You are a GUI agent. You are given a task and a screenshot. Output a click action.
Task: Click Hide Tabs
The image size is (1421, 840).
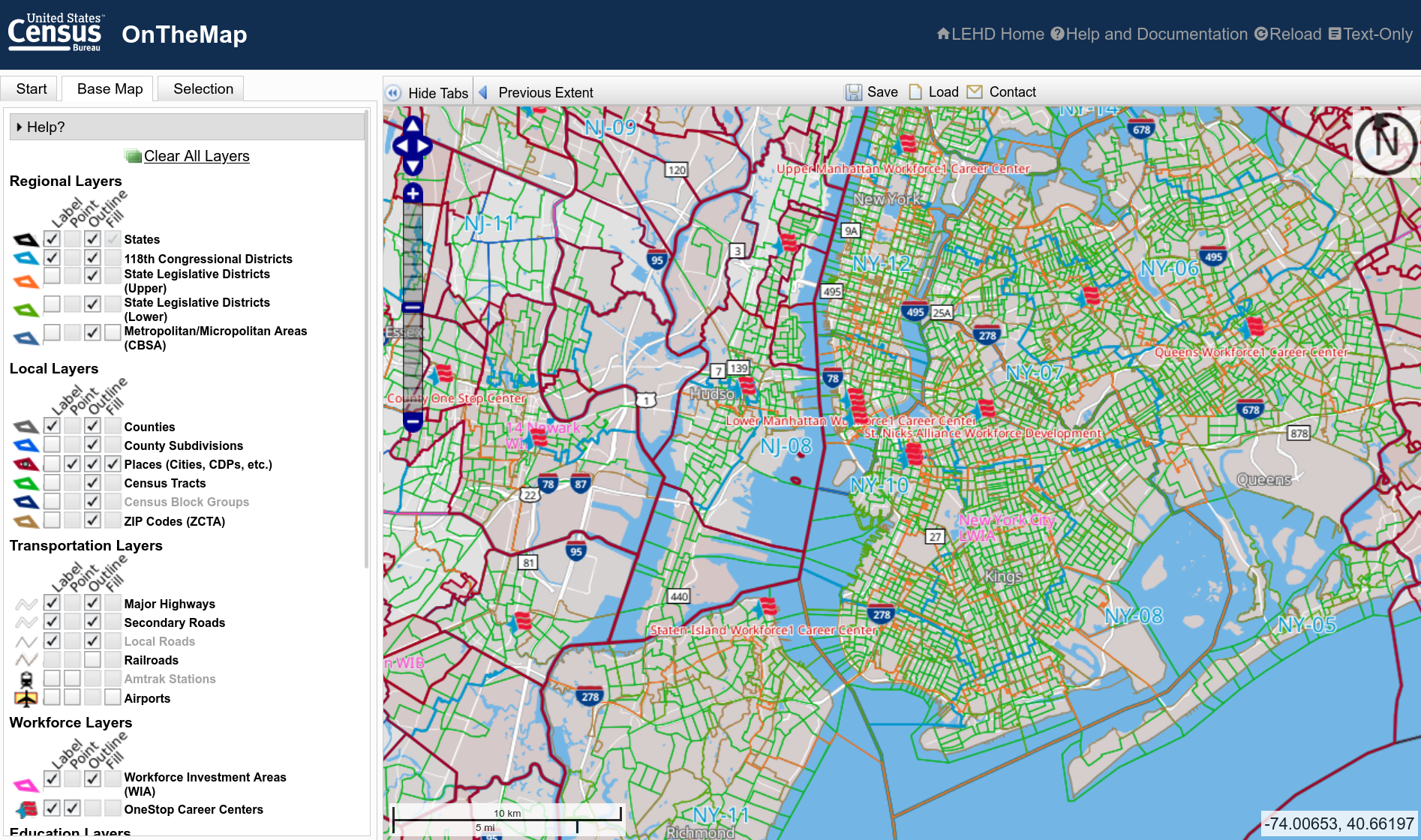point(438,93)
